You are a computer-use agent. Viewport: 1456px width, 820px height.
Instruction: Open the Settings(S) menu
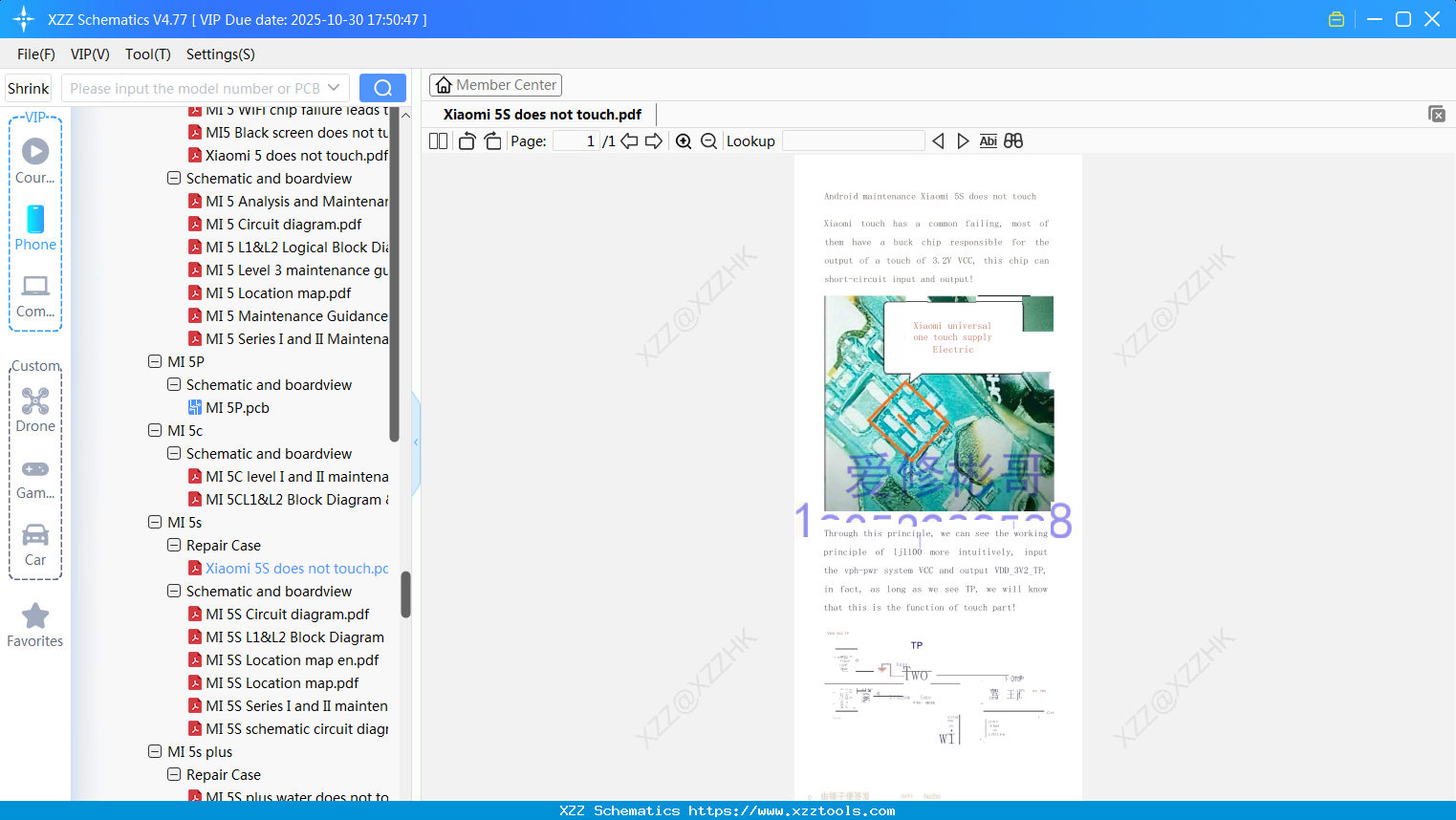click(x=221, y=54)
